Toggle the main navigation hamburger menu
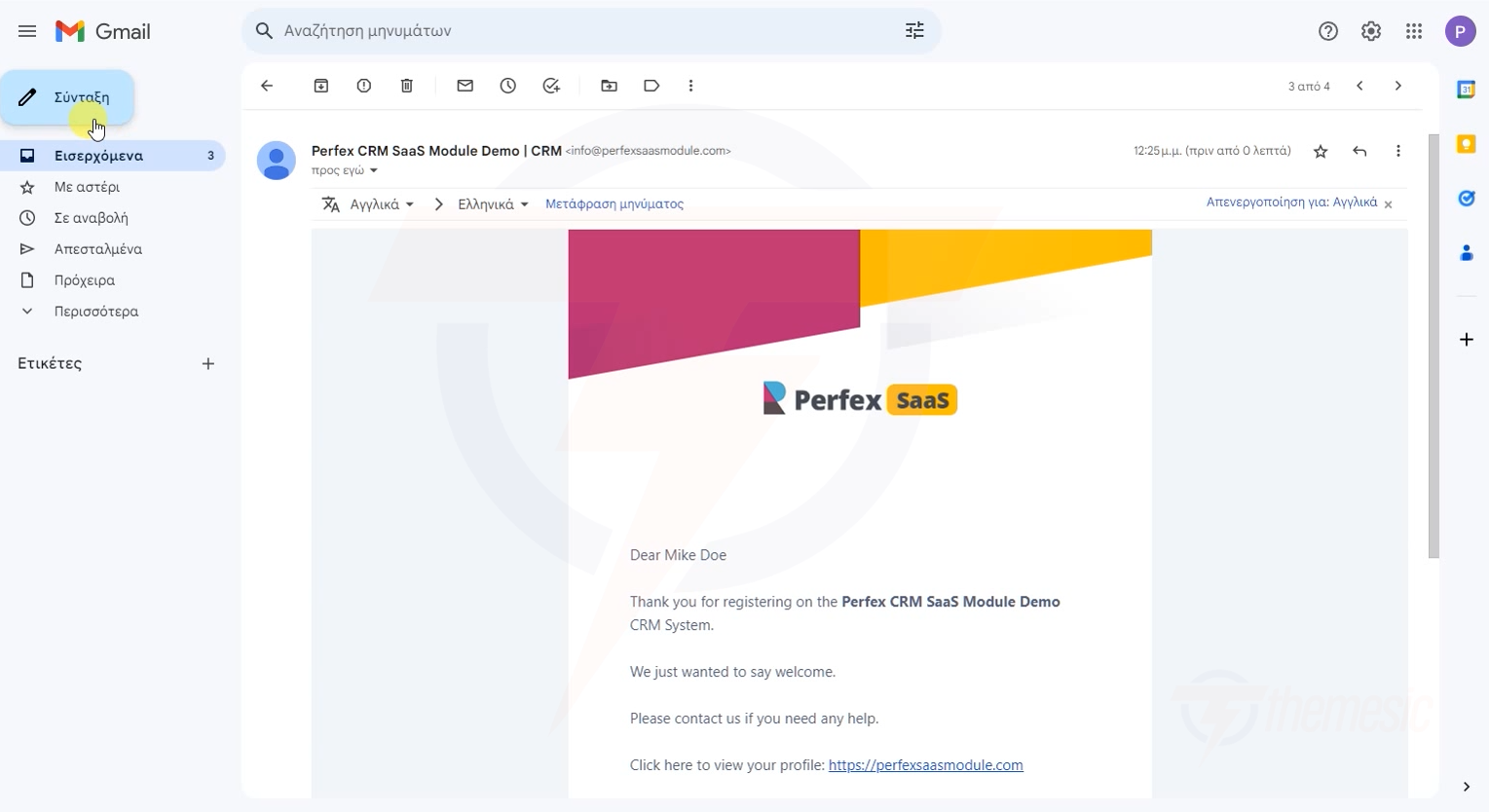 27,30
